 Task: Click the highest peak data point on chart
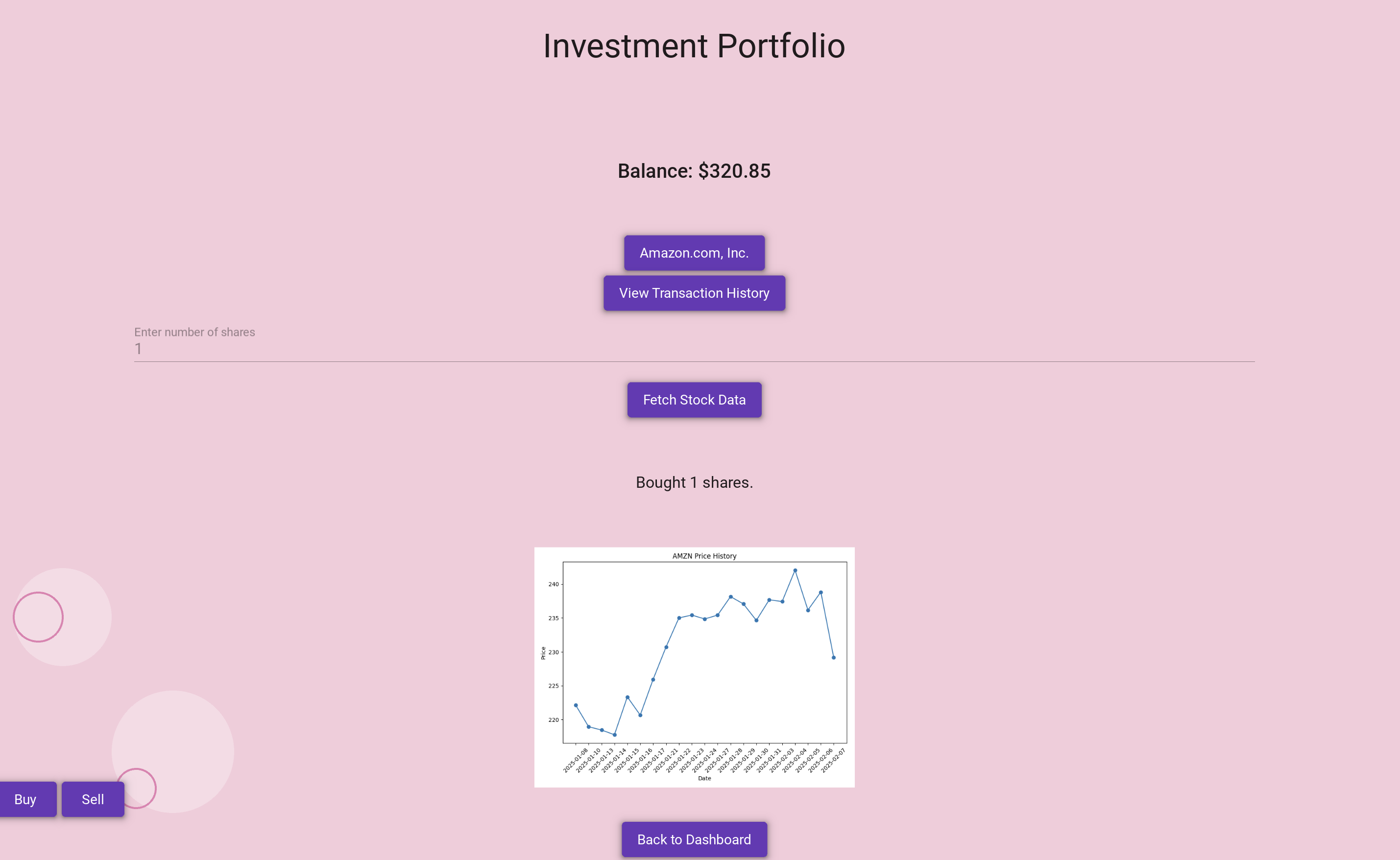(x=796, y=570)
